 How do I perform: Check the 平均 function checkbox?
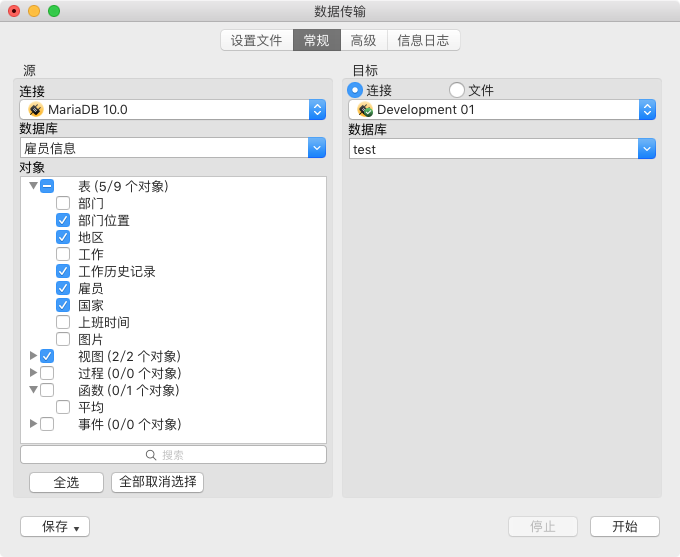63,407
